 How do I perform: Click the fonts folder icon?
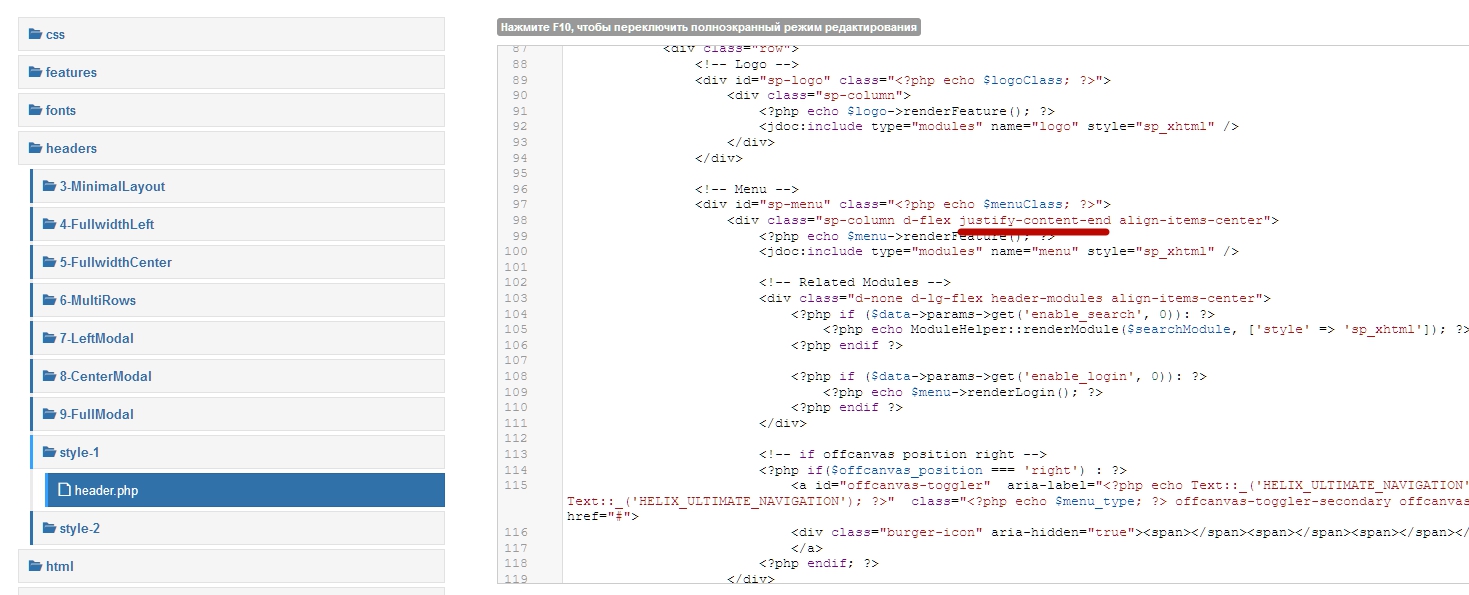[x=36, y=110]
